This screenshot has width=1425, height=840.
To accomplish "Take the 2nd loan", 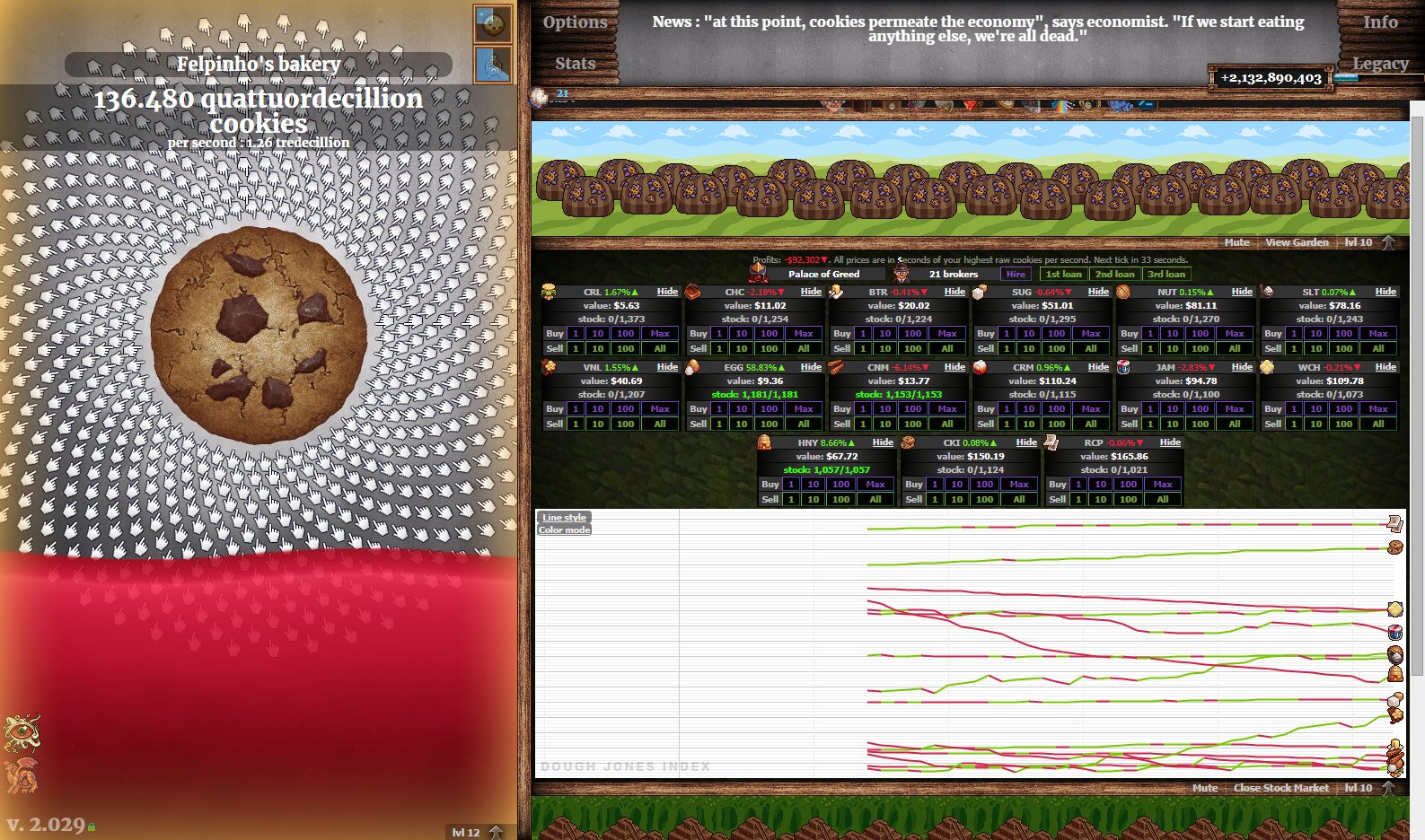I will (x=1114, y=274).
